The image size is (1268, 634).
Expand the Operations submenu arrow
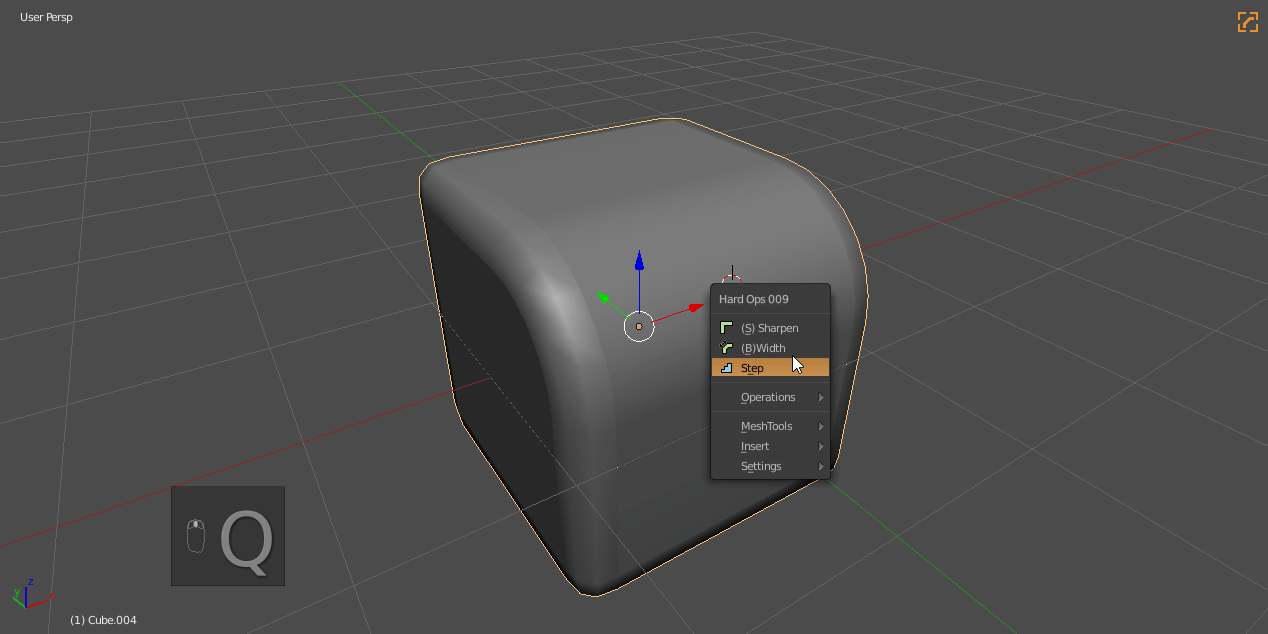point(821,397)
